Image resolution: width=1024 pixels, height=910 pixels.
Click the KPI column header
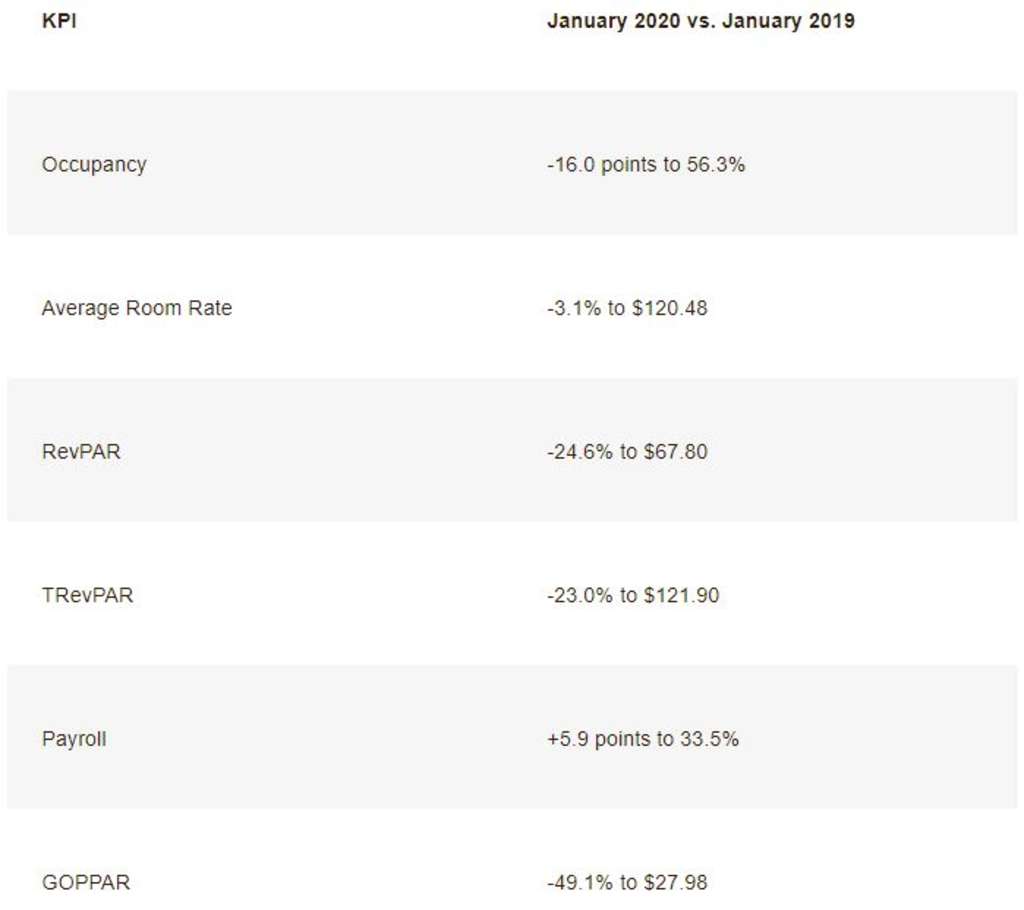click(x=59, y=21)
